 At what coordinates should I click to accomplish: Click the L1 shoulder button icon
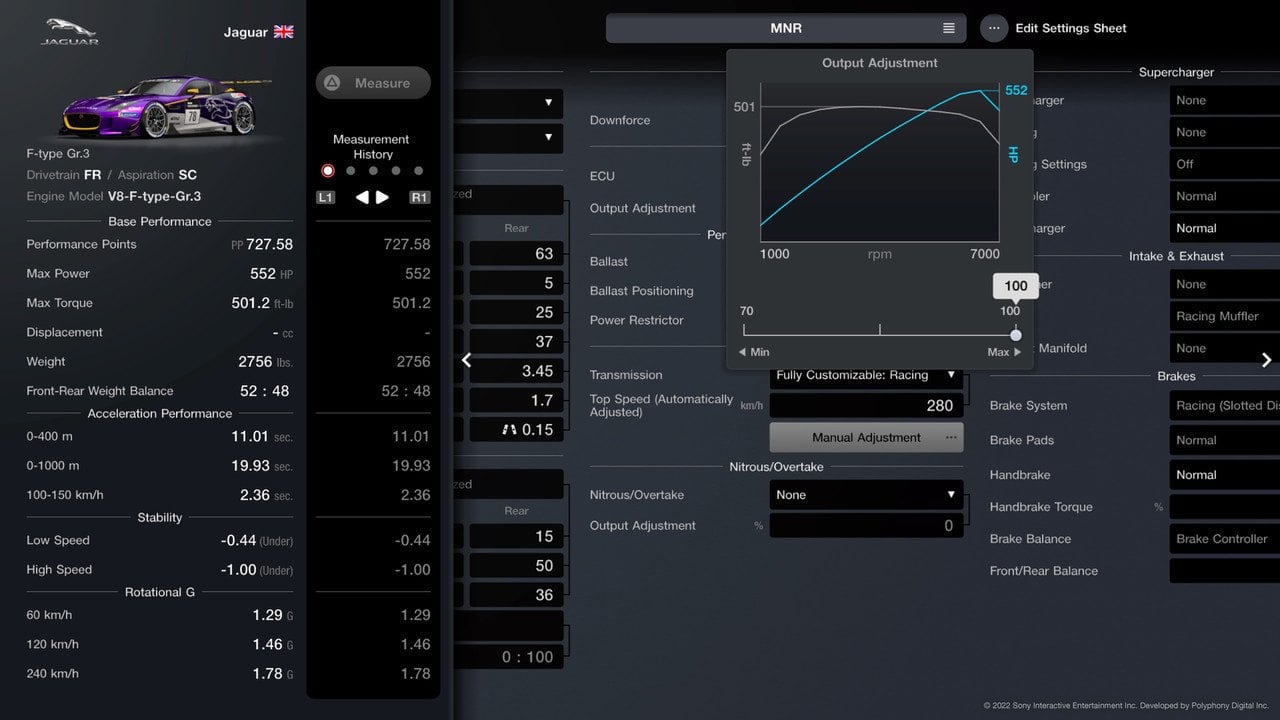point(325,198)
